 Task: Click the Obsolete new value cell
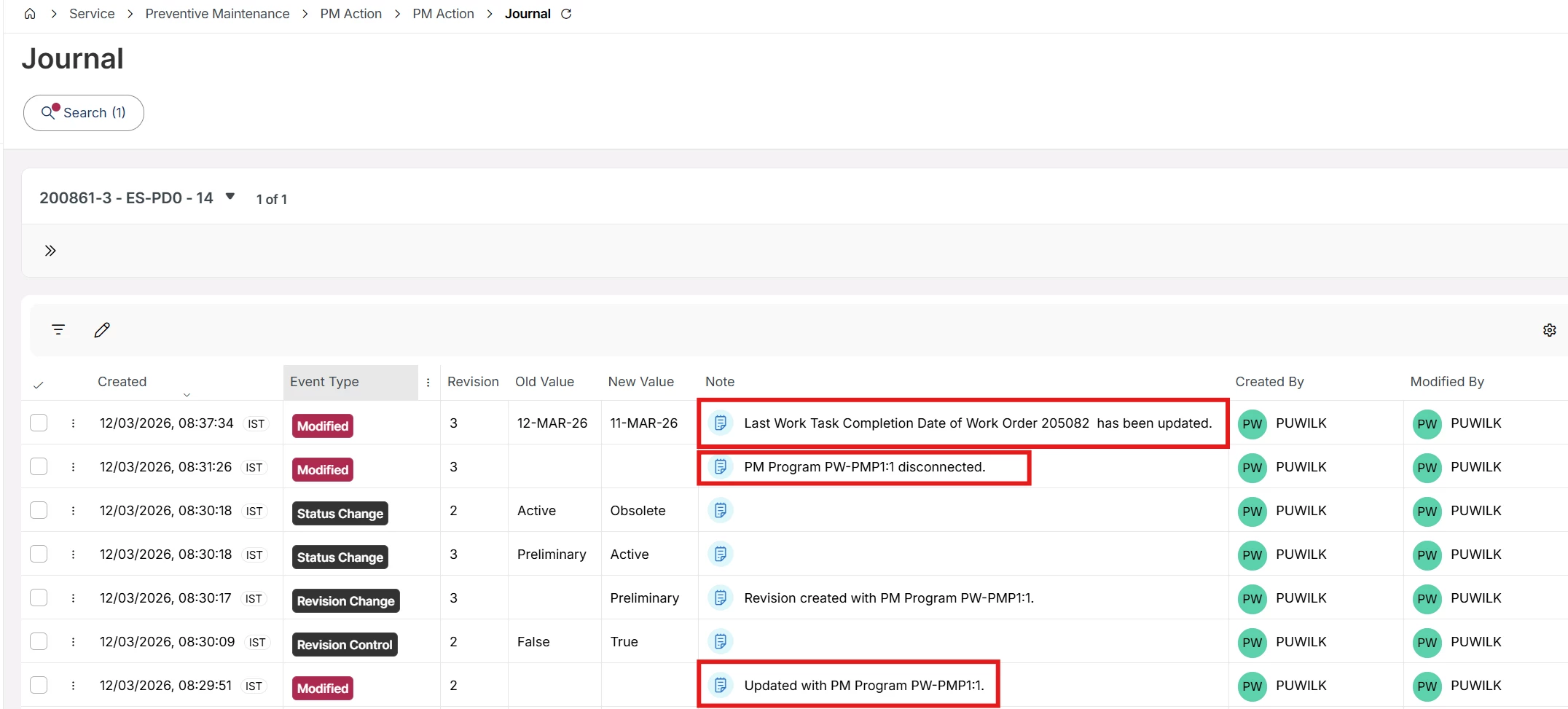[x=638, y=510]
